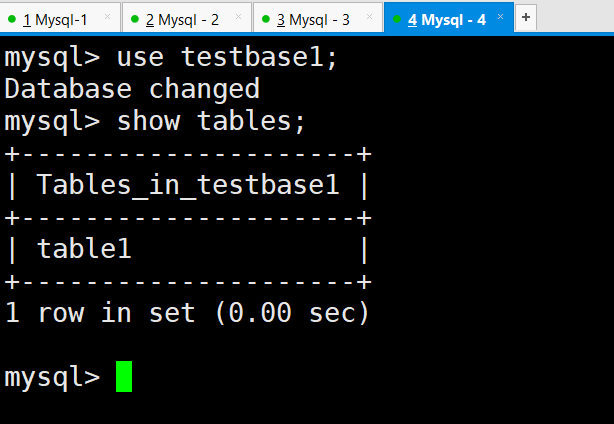Click the 'Database changed' output line
The height and width of the screenshot is (424, 614).
tap(132, 90)
